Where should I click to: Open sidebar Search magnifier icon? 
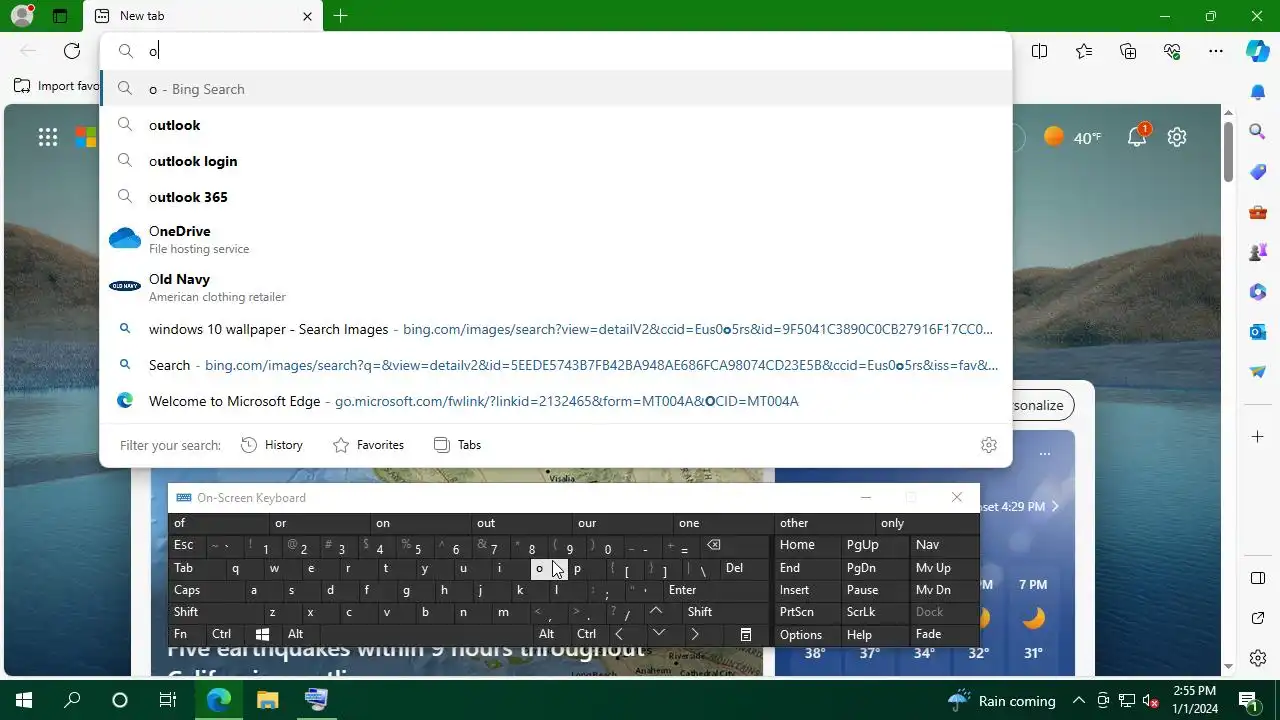pyautogui.click(x=1258, y=131)
